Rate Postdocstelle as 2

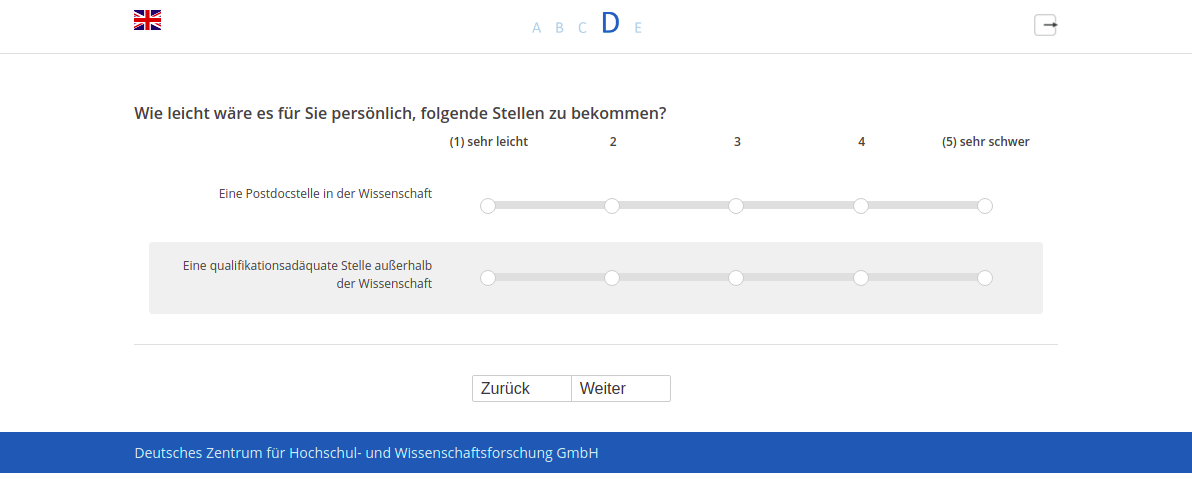tap(612, 205)
